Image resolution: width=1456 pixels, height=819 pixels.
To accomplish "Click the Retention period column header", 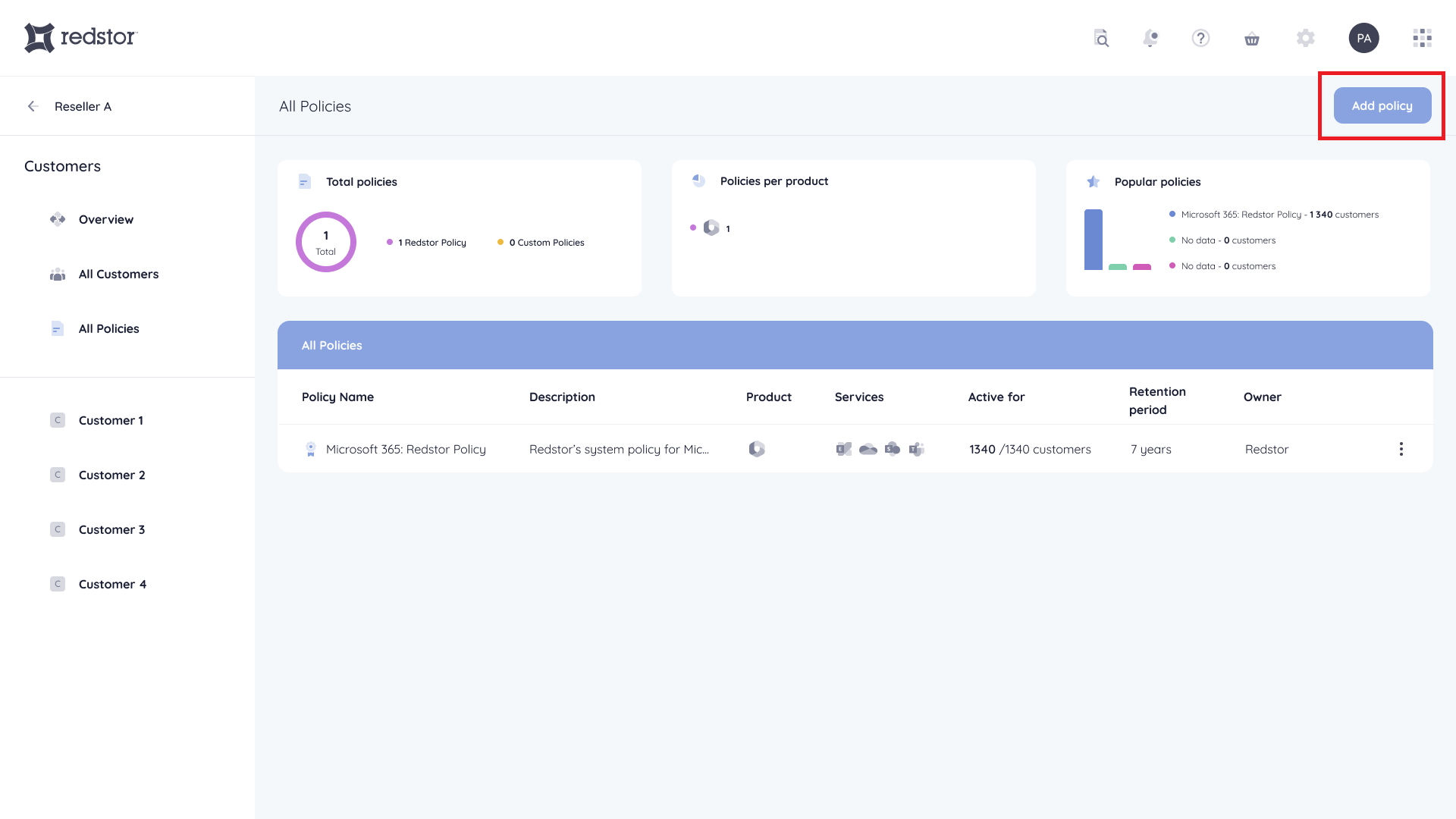I will (1157, 400).
